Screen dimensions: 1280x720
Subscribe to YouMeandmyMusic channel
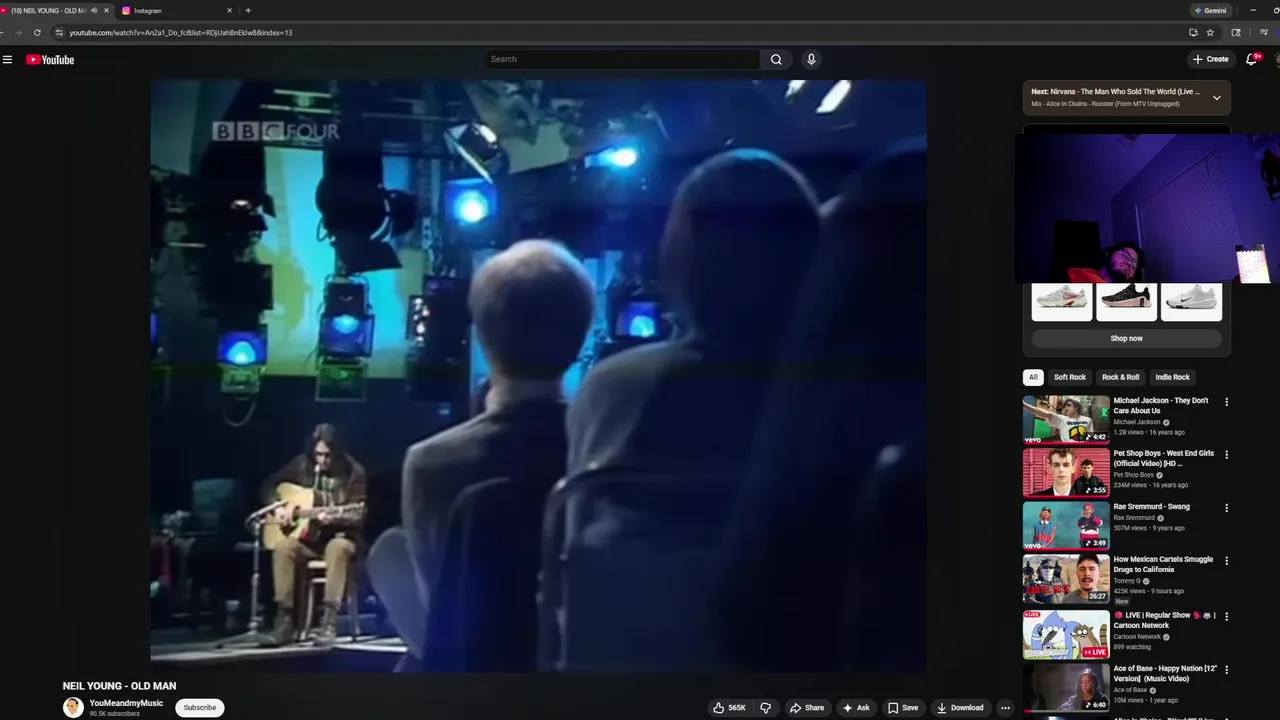point(200,707)
